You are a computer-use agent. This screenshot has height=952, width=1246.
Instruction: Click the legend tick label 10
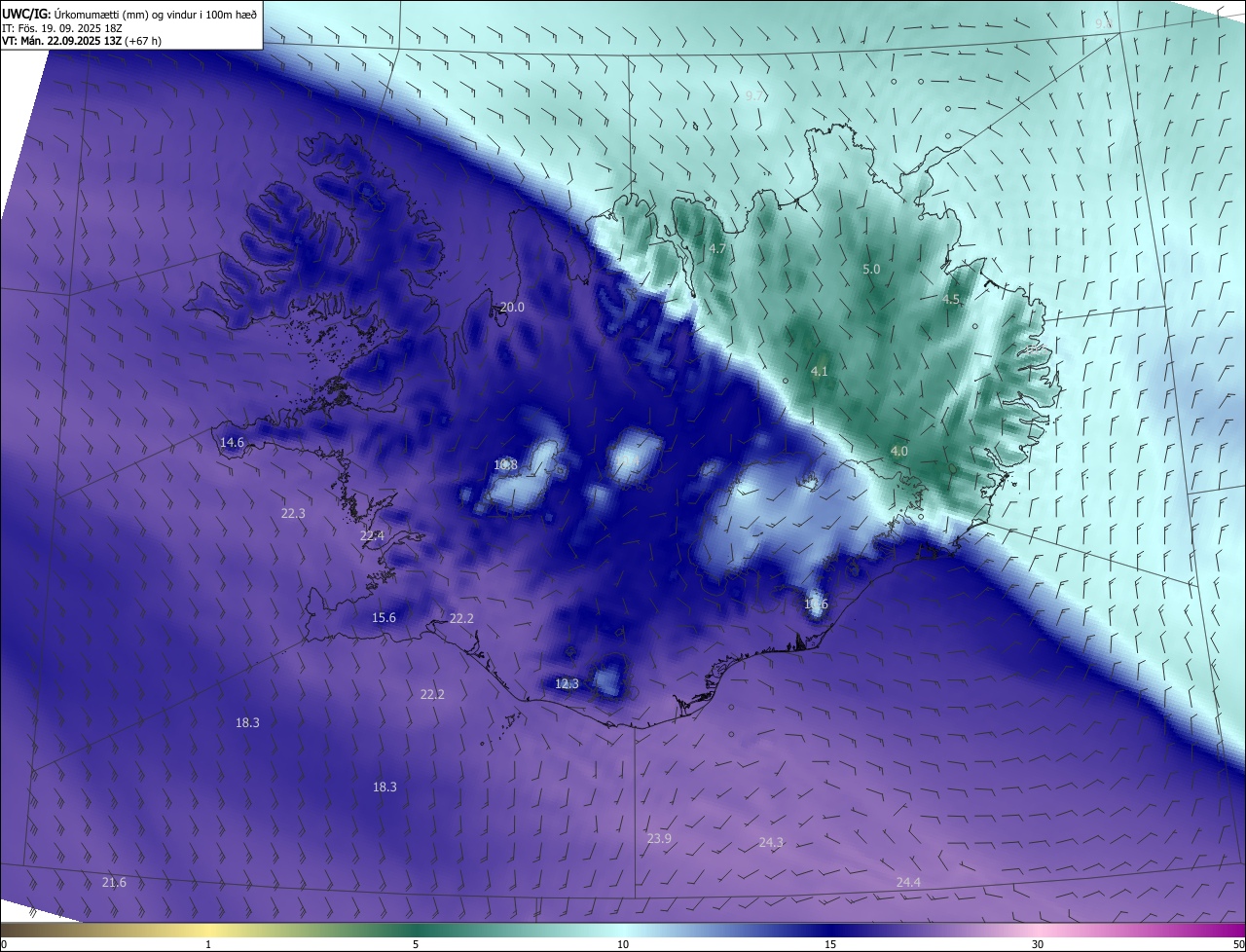(623, 944)
